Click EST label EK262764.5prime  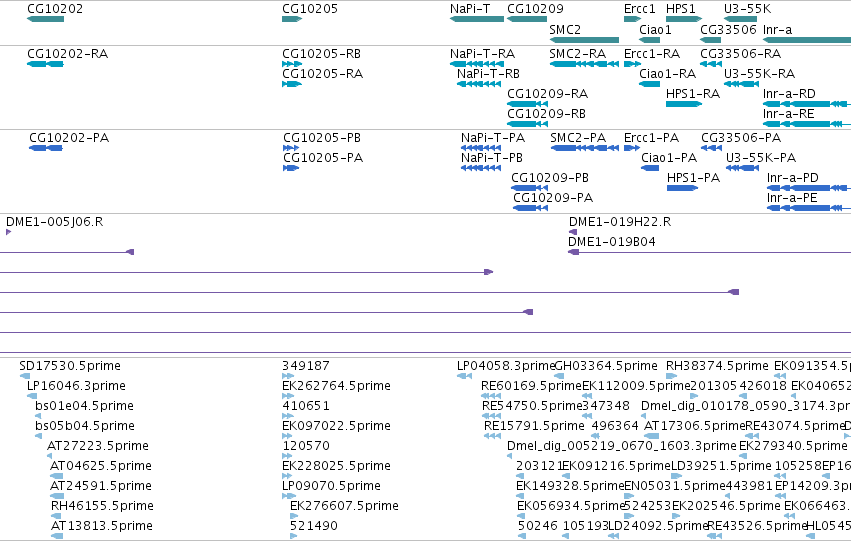pos(336,386)
